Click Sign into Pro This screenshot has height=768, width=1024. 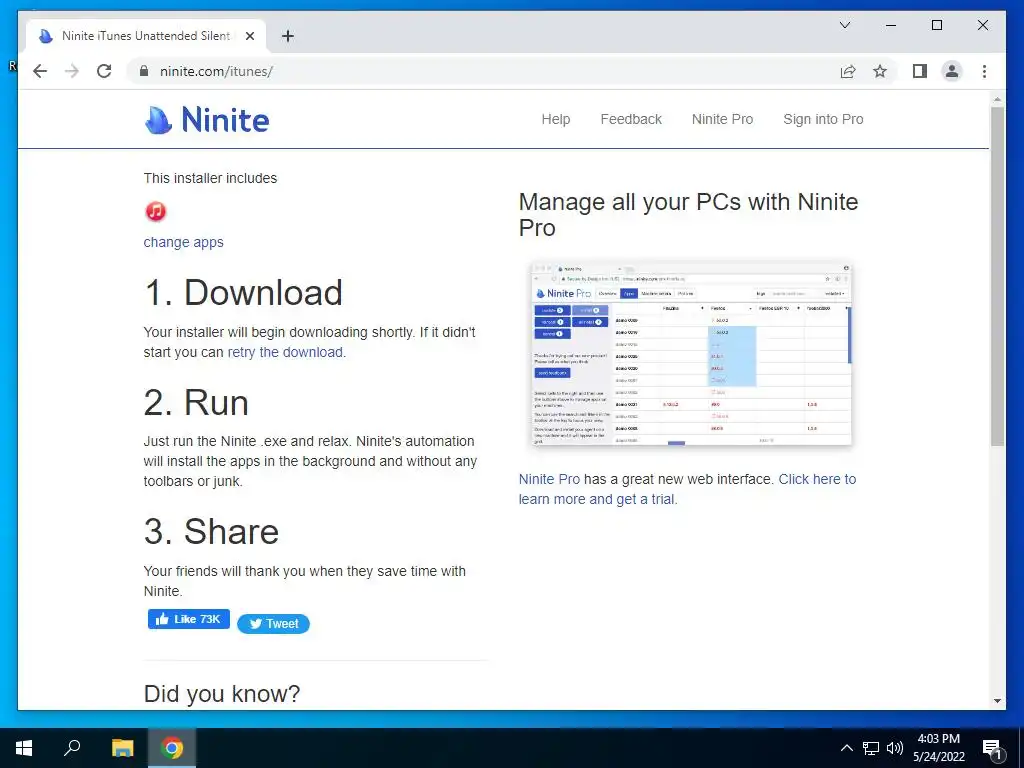coord(823,120)
